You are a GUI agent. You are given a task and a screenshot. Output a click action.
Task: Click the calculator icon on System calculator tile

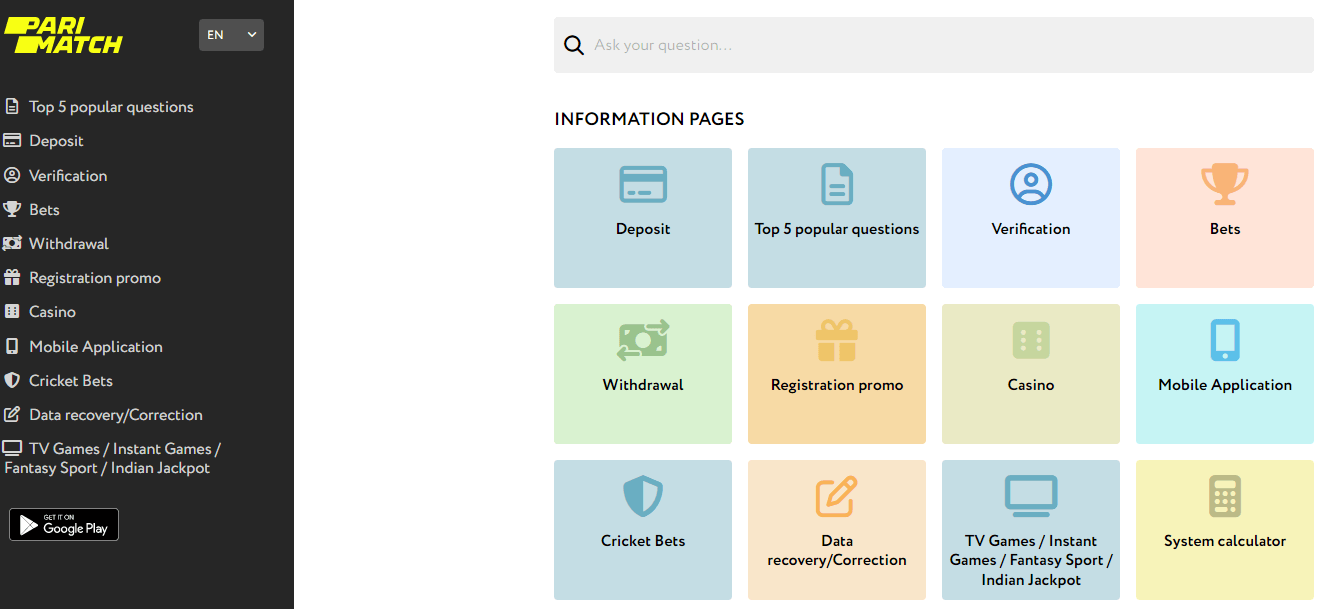click(1224, 496)
